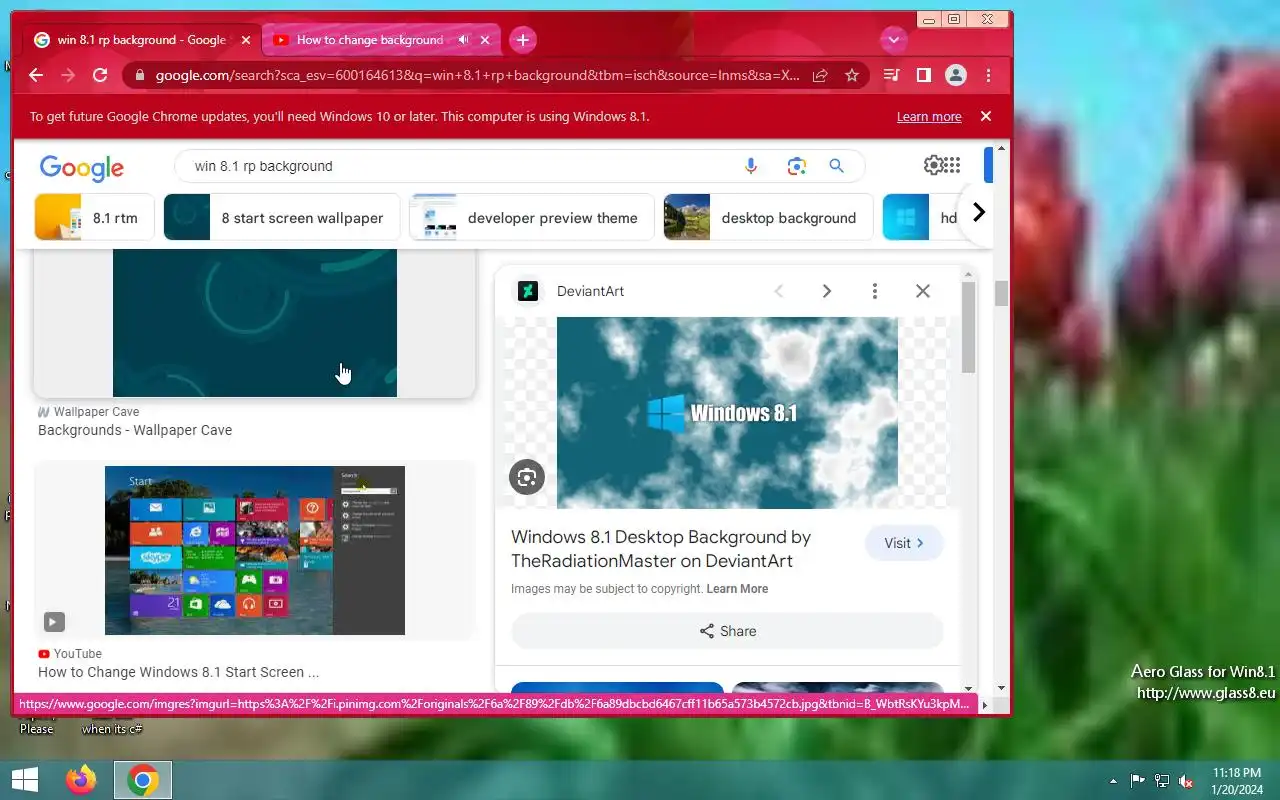Click the DeviantArt source icon

528,291
